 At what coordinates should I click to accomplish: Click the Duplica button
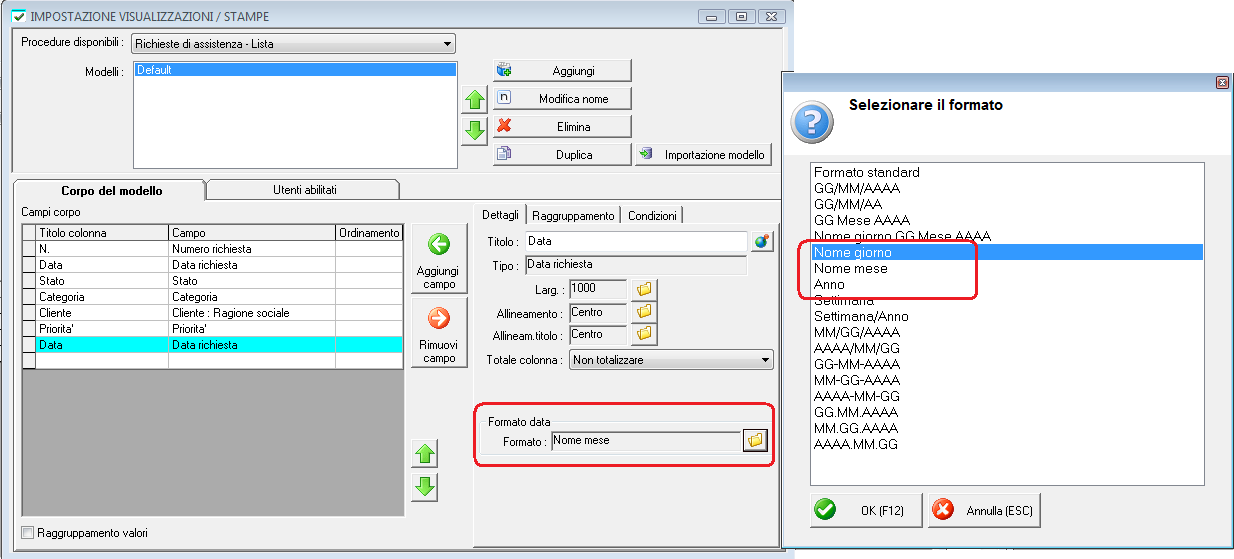pyautogui.click(x=562, y=155)
